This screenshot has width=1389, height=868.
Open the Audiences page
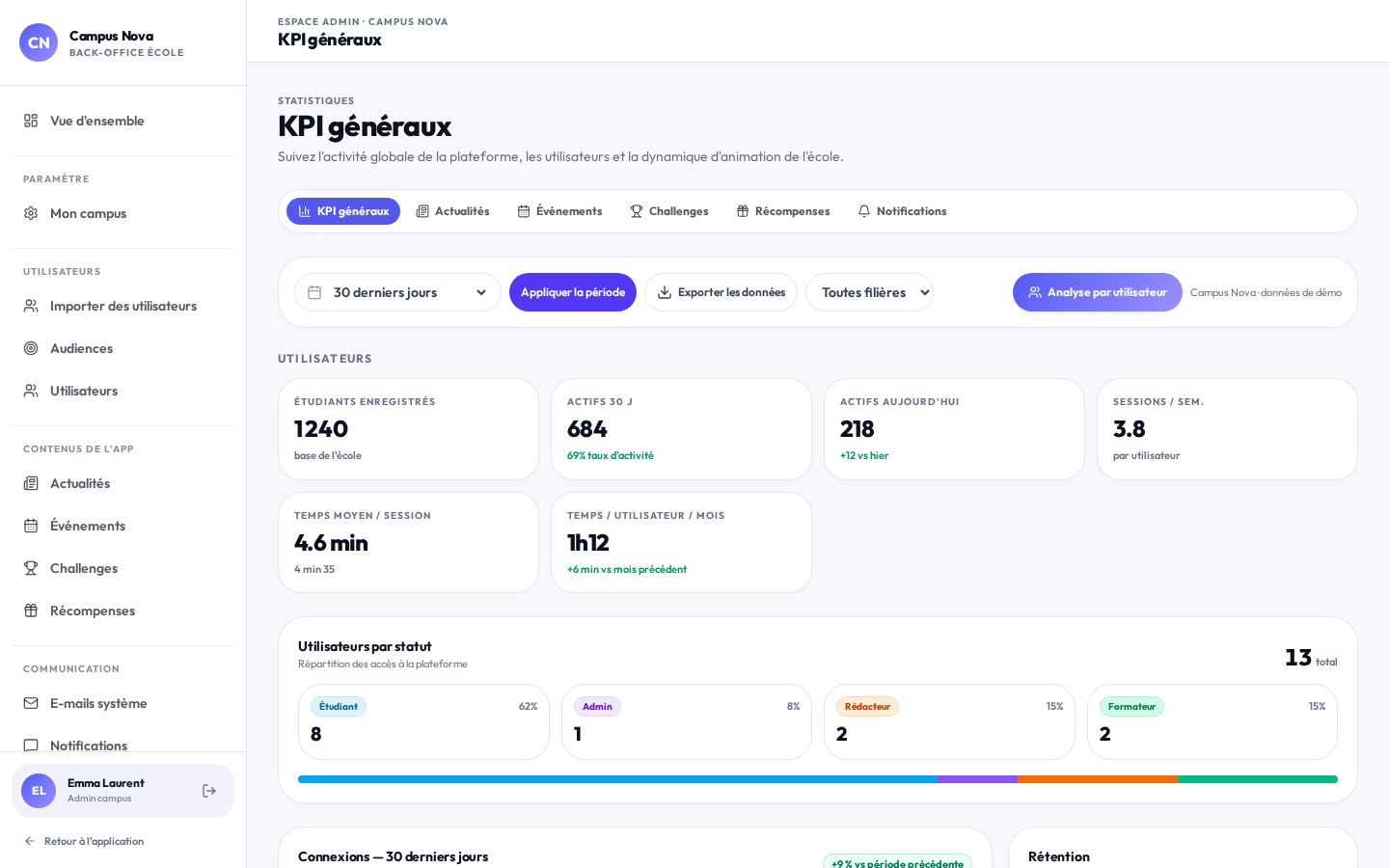pos(123,348)
